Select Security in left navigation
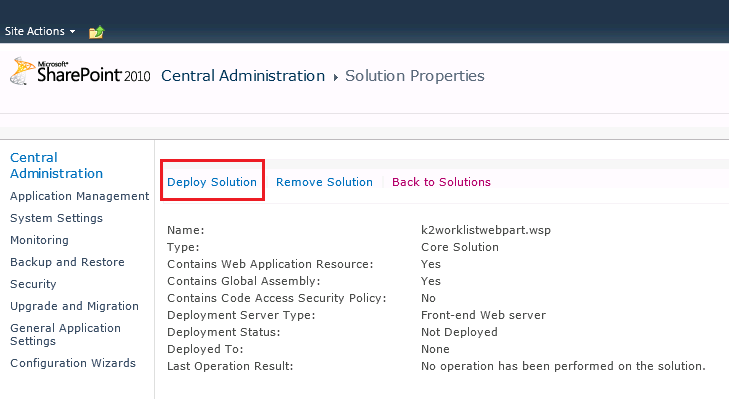Image resolution: width=729 pixels, height=399 pixels. pyautogui.click(x=33, y=284)
